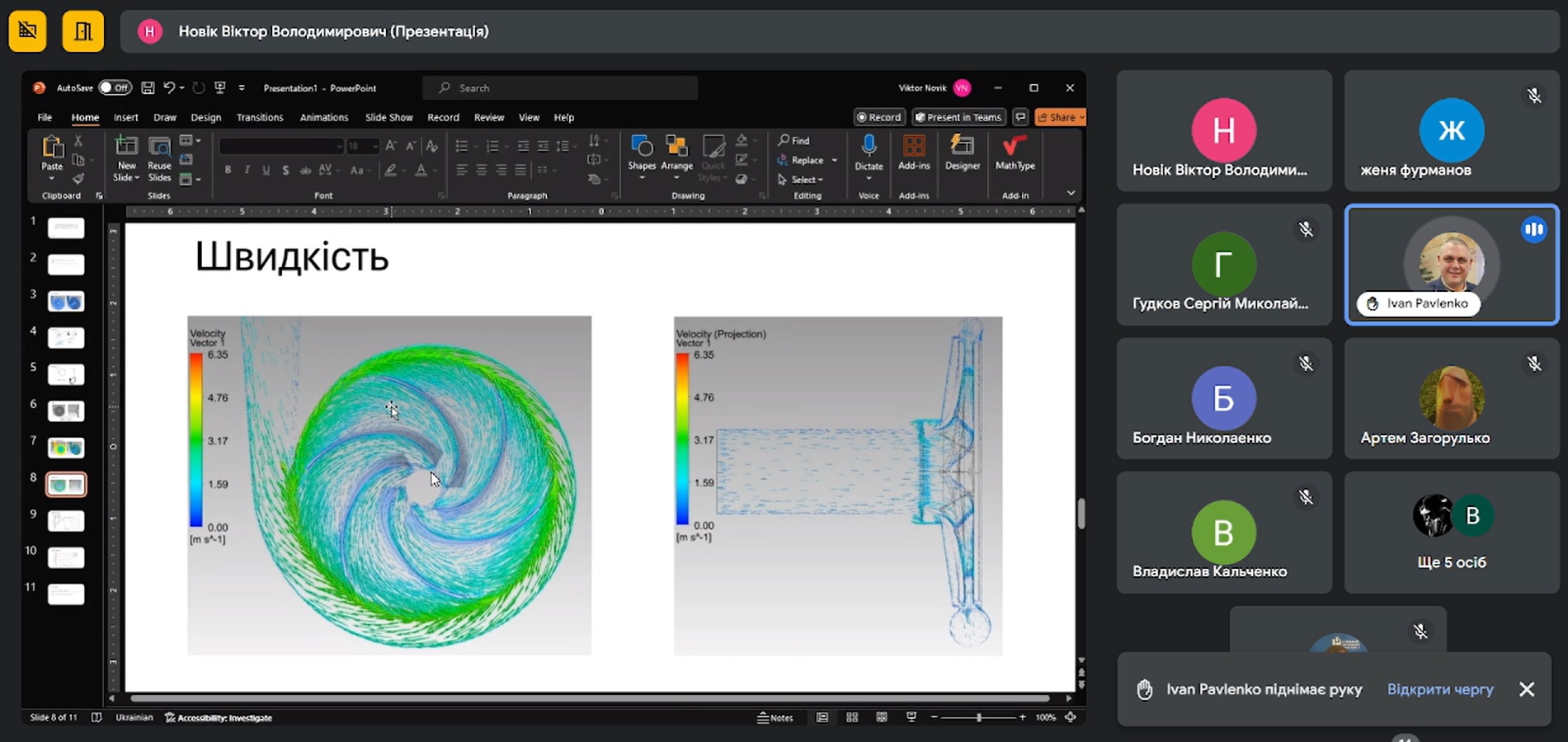Toggle Align Right paragraph button

501,170
